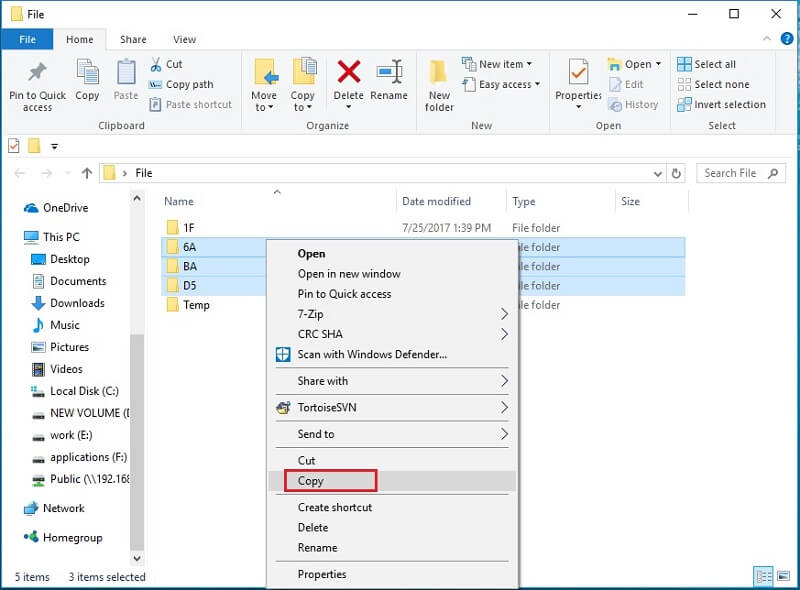Click Copy path in Clipboard group
Viewport: 800px width, 590px height.
click(x=188, y=84)
